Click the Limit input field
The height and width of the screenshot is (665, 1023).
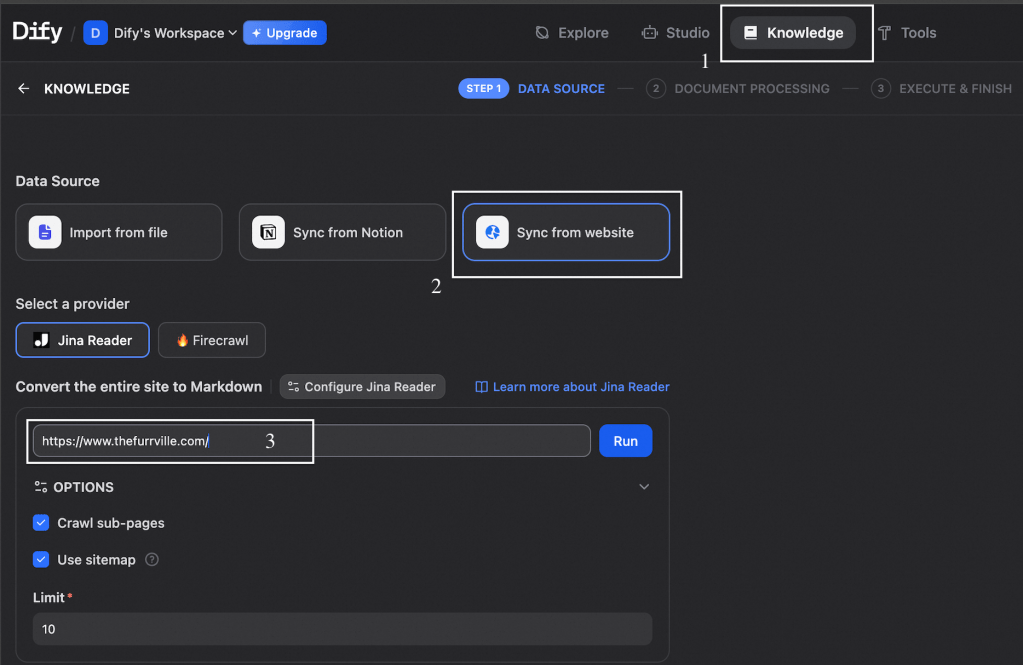pyautogui.click(x=342, y=629)
